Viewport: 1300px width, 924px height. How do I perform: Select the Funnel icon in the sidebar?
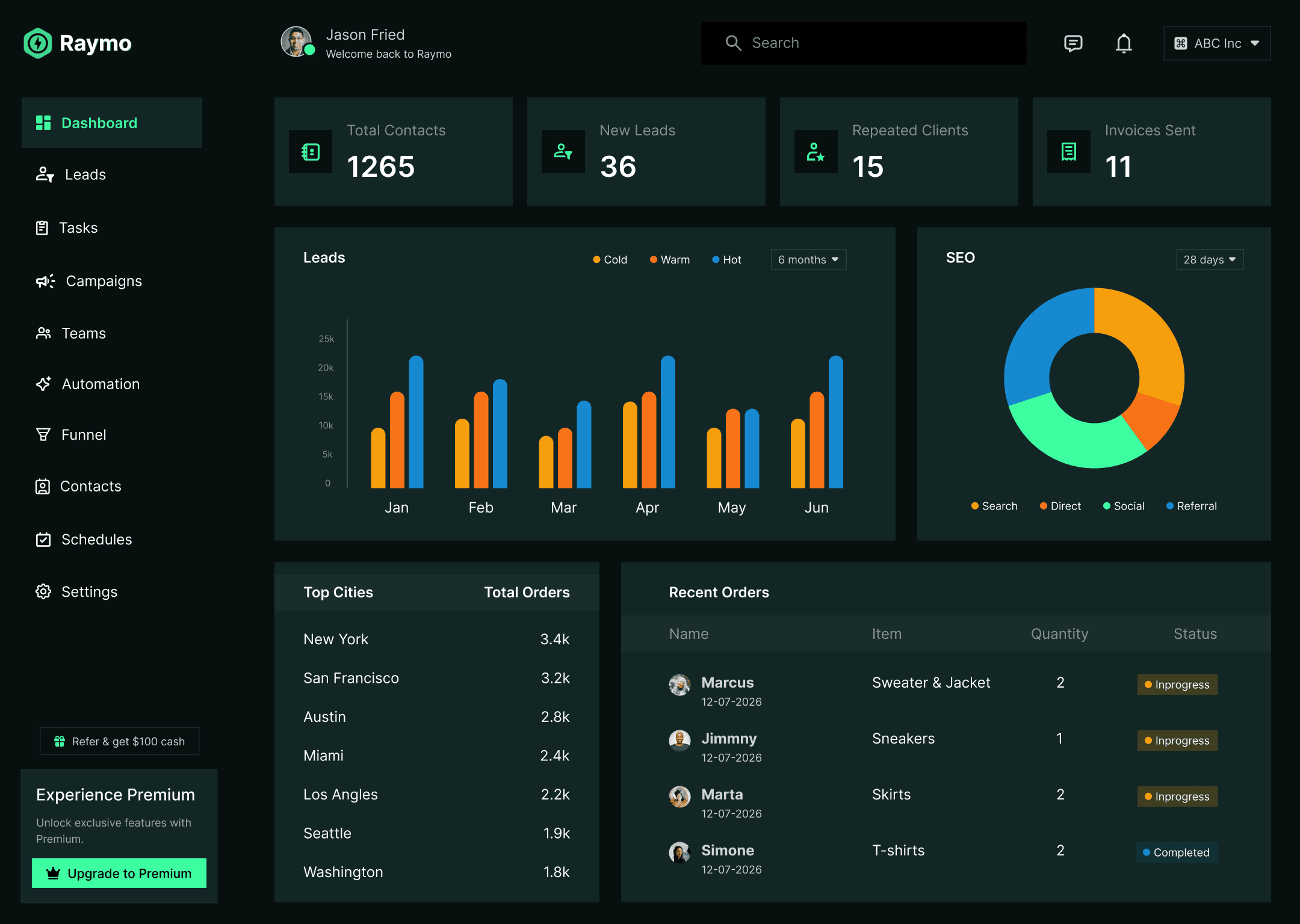pos(43,434)
